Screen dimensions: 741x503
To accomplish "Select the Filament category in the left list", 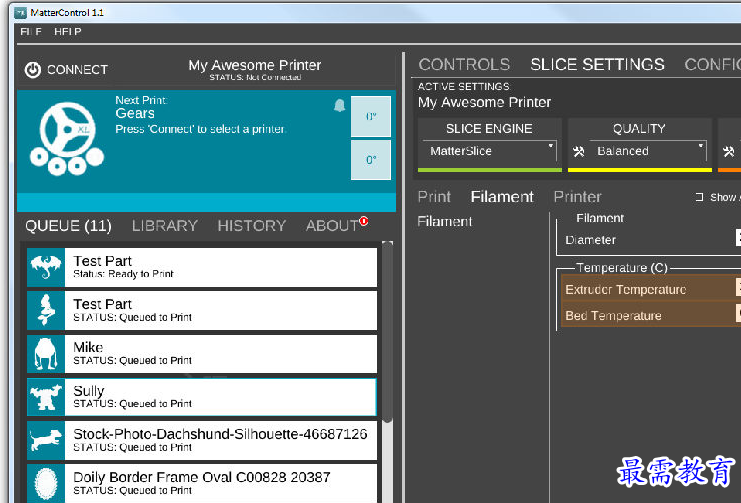I will pyautogui.click(x=445, y=221).
